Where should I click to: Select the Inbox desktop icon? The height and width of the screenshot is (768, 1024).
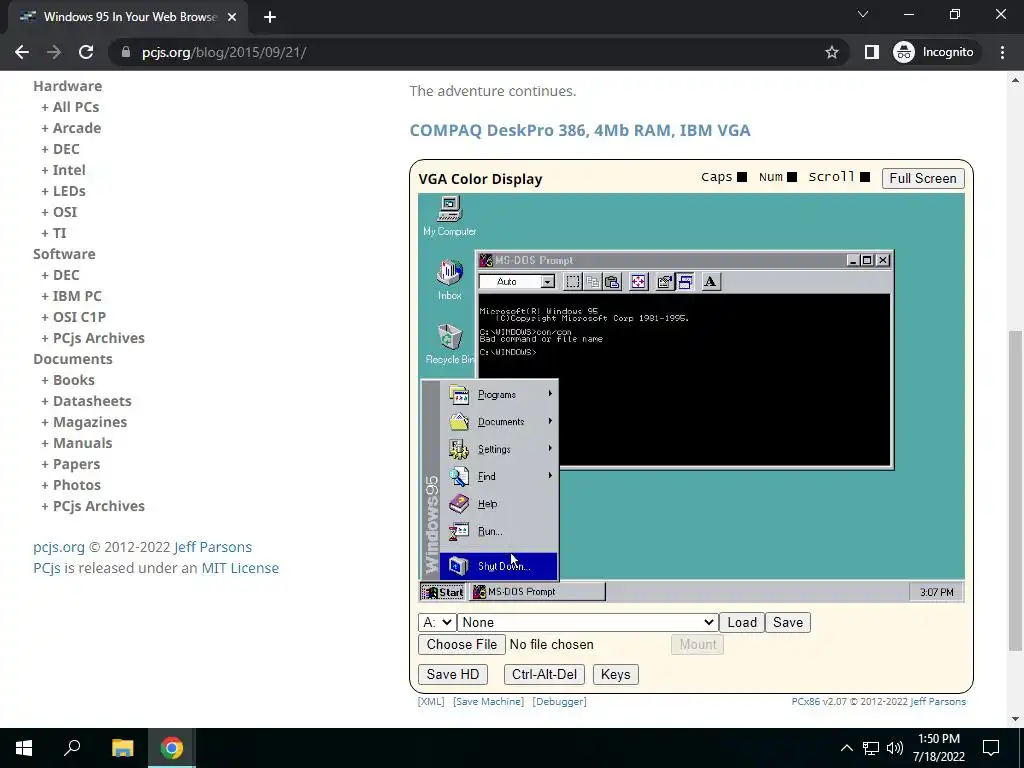click(x=449, y=280)
